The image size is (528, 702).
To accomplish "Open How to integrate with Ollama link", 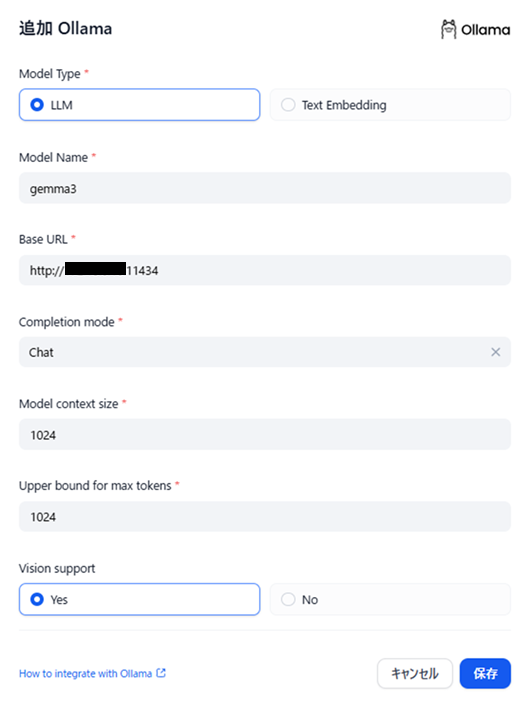I will pos(86,673).
